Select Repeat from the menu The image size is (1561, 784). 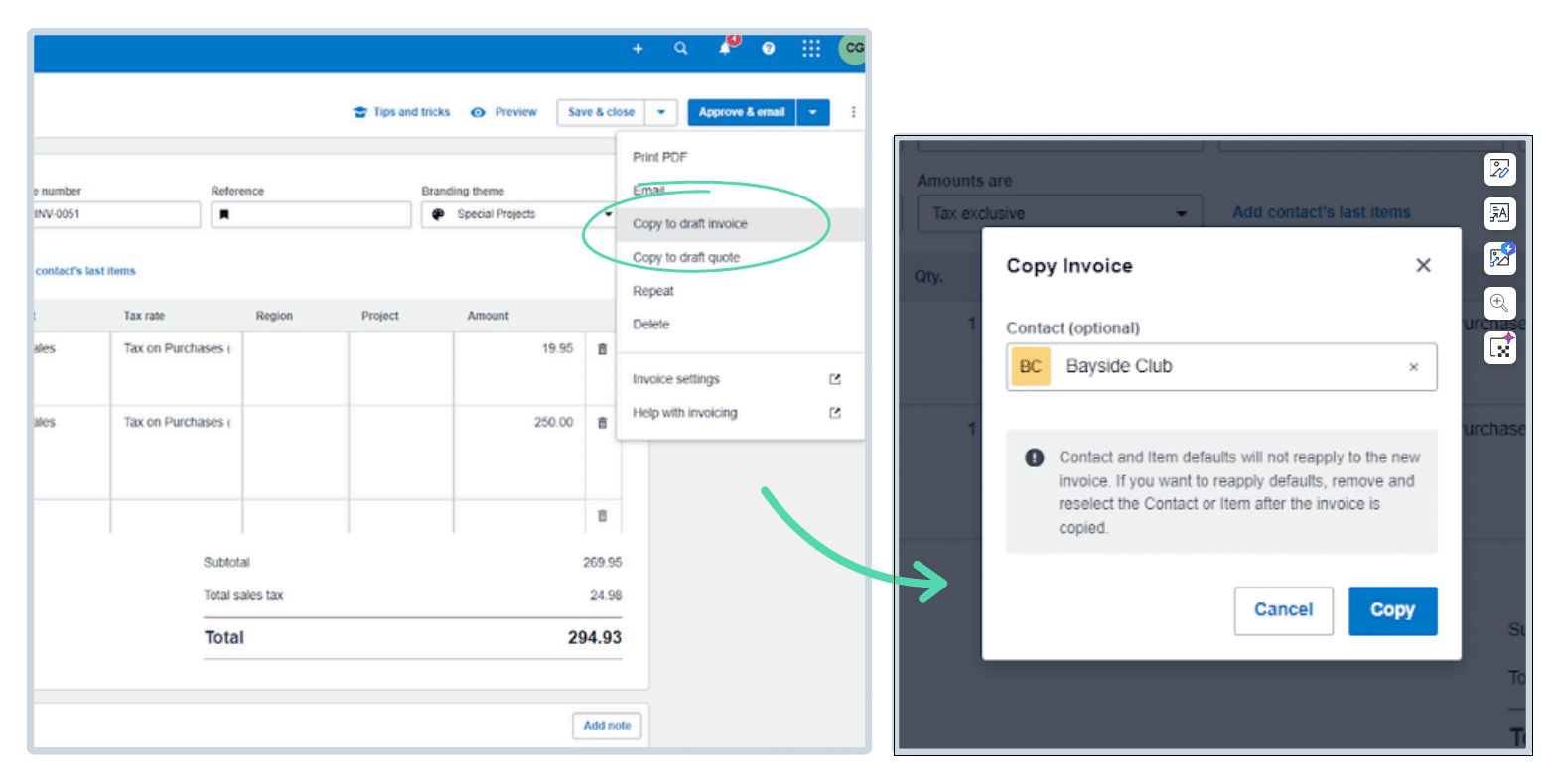pyautogui.click(x=653, y=291)
